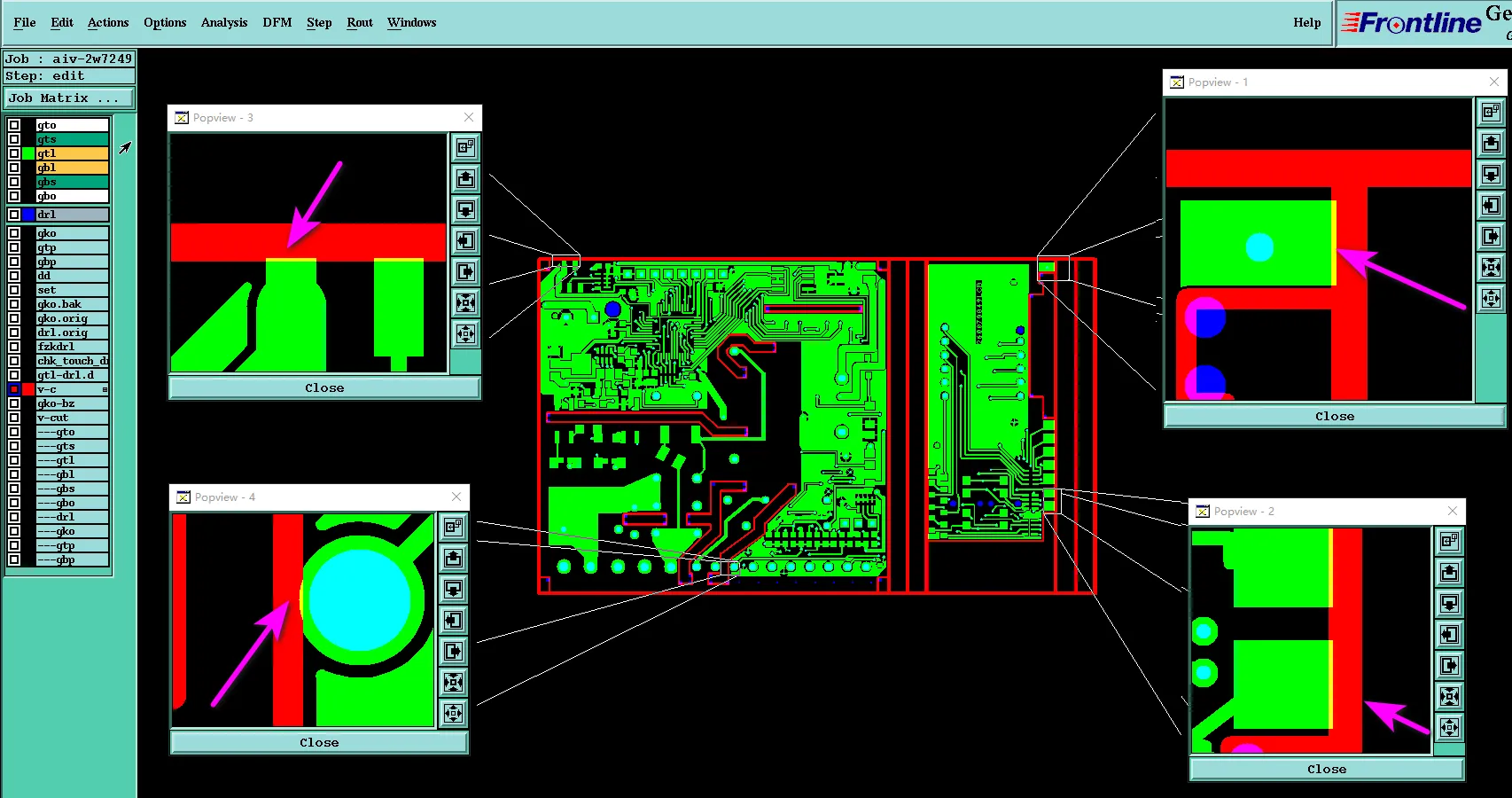
Task: Pan right in Popview 2
Action: tap(1450, 665)
